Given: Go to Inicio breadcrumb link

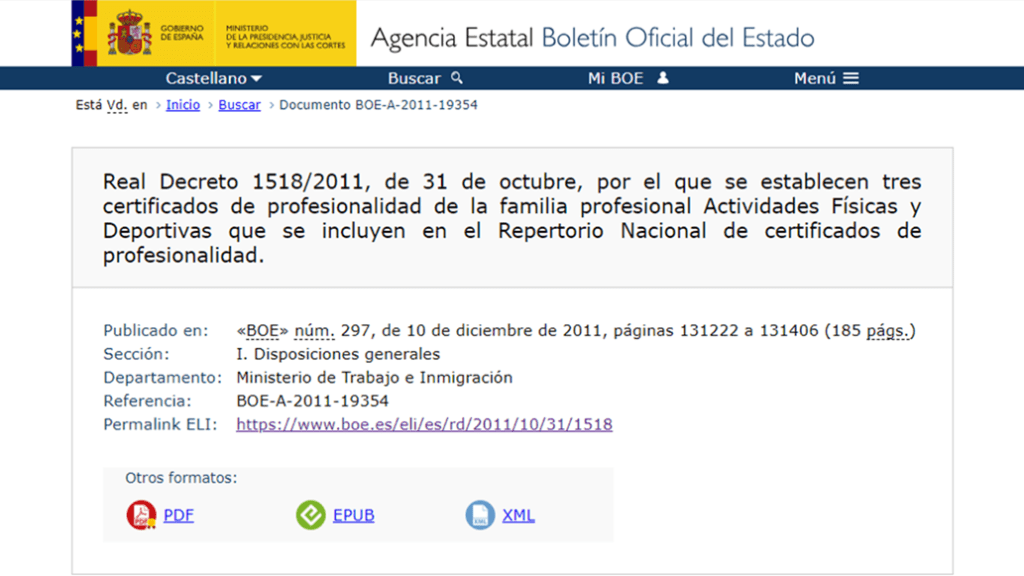Looking at the screenshot, I should click(x=183, y=104).
